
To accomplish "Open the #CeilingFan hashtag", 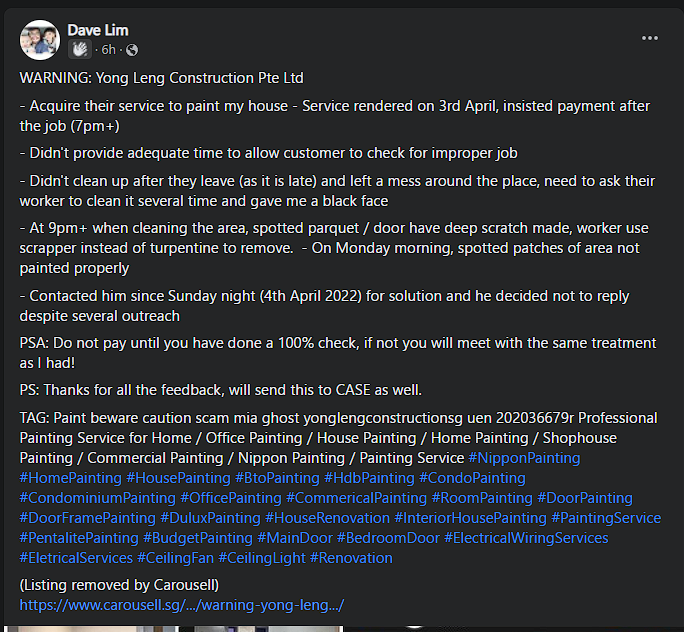I will pyautogui.click(x=175, y=558).
